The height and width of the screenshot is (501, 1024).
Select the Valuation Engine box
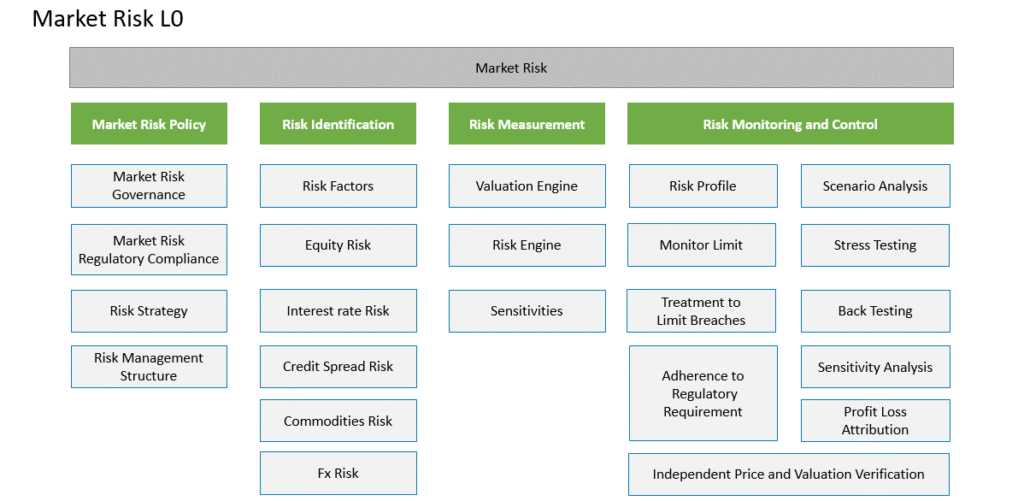(527, 186)
